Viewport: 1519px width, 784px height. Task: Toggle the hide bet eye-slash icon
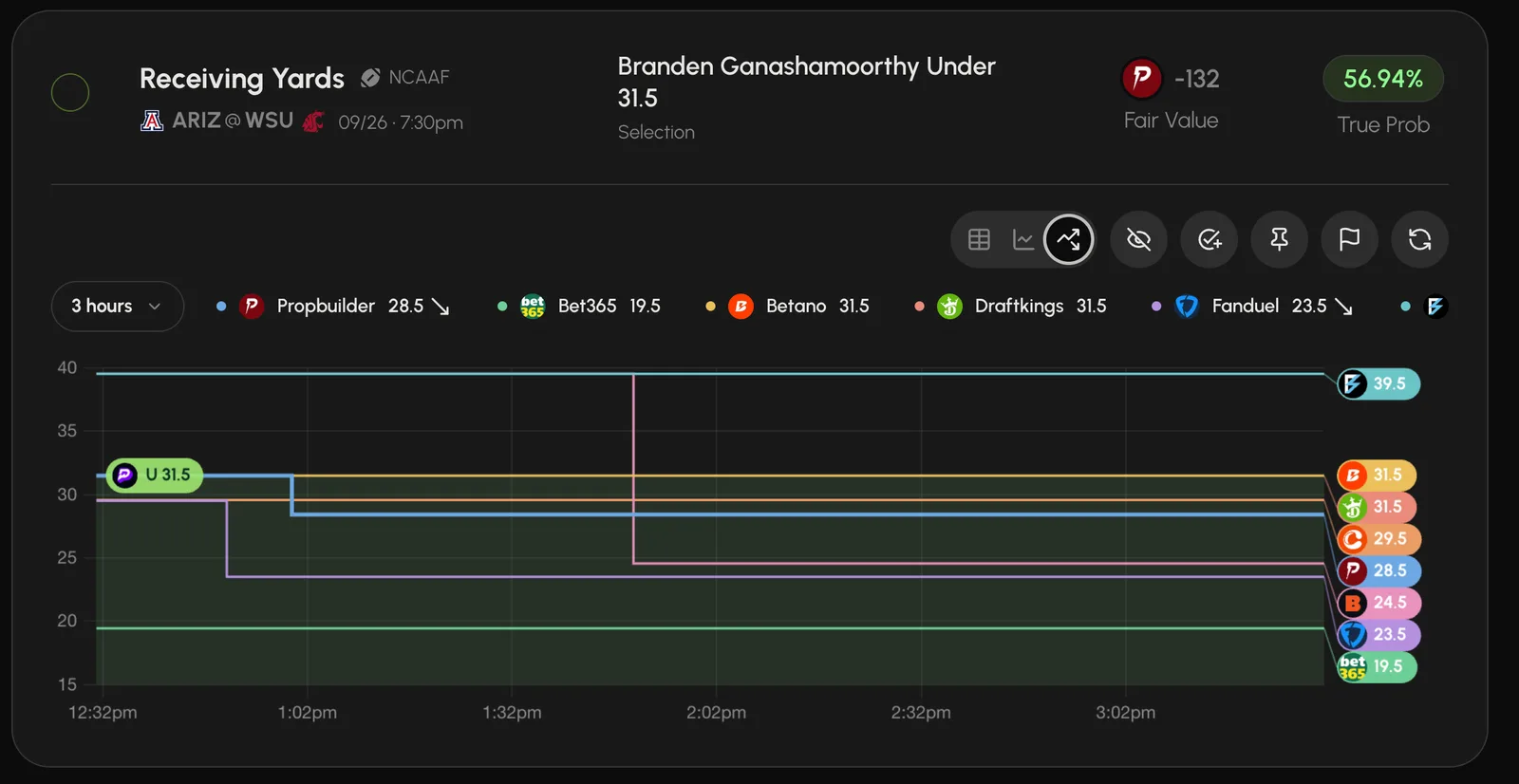(1138, 239)
